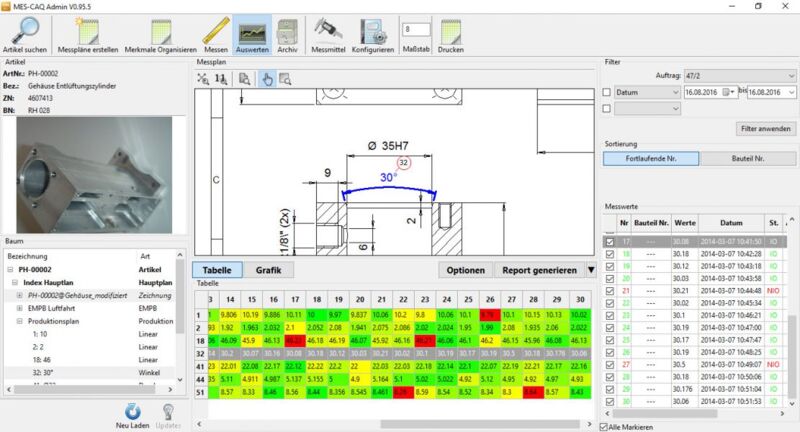Click Filter anwenden button
This screenshot has width=800, height=432.
coord(765,129)
